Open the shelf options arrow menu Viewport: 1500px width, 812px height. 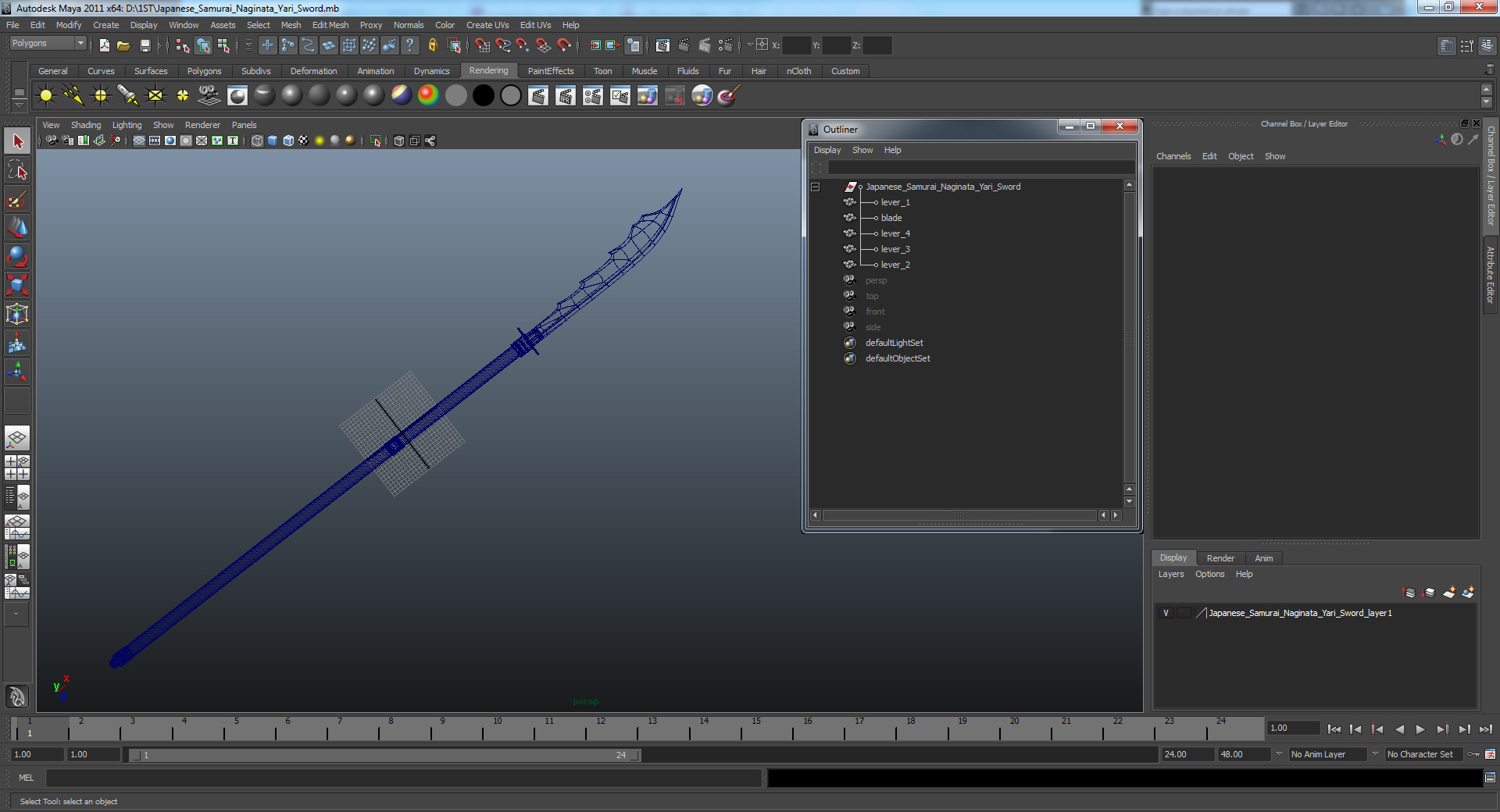pyautogui.click(x=19, y=105)
